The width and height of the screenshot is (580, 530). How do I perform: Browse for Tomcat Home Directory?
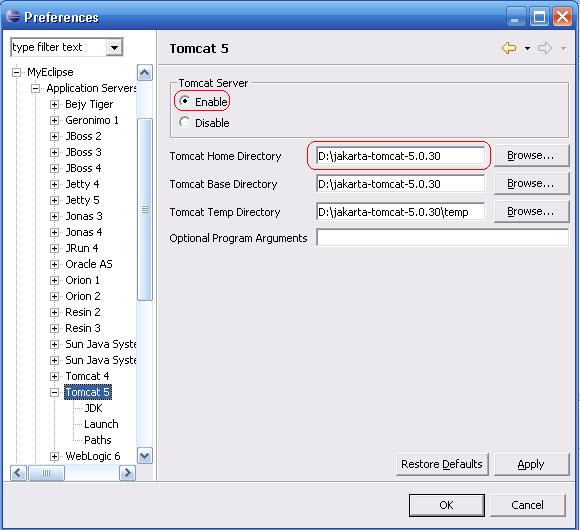tap(531, 156)
